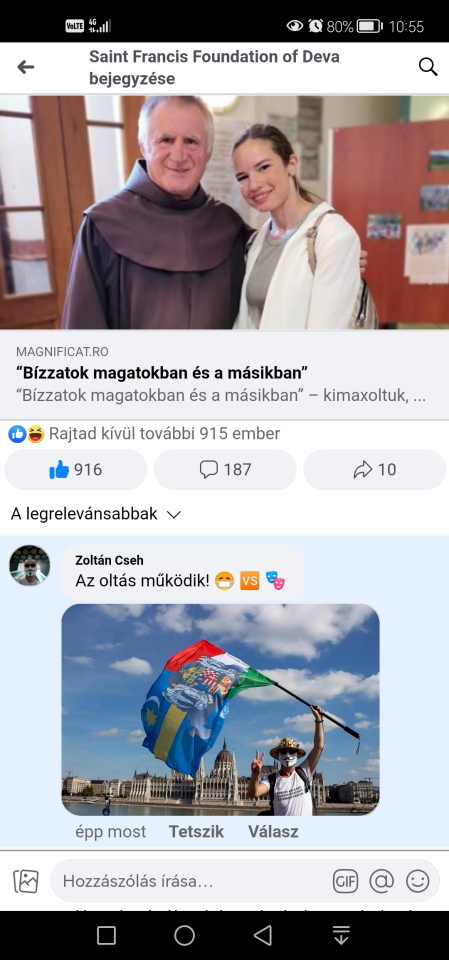The image size is (449, 960).
Task: Open the emoji smiley picker
Action: [x=418, y=882]
